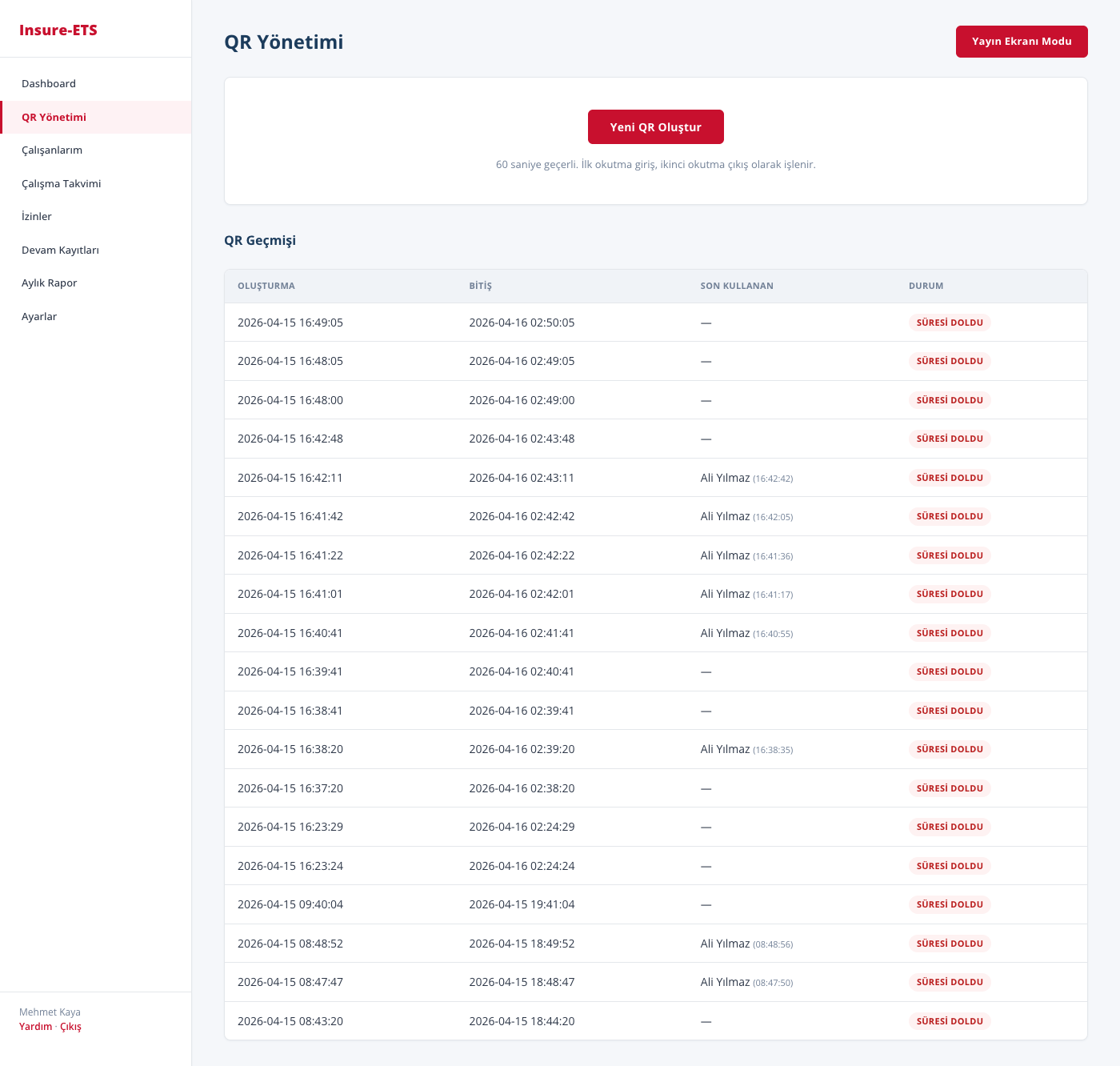Select the row created at 16:49:05

290,323
